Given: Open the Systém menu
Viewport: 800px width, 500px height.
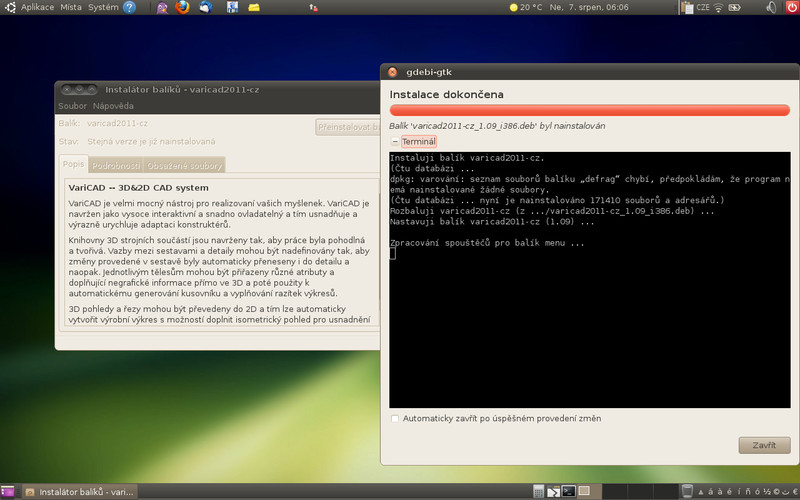Looking at the screenshot, I should (103, 7).
